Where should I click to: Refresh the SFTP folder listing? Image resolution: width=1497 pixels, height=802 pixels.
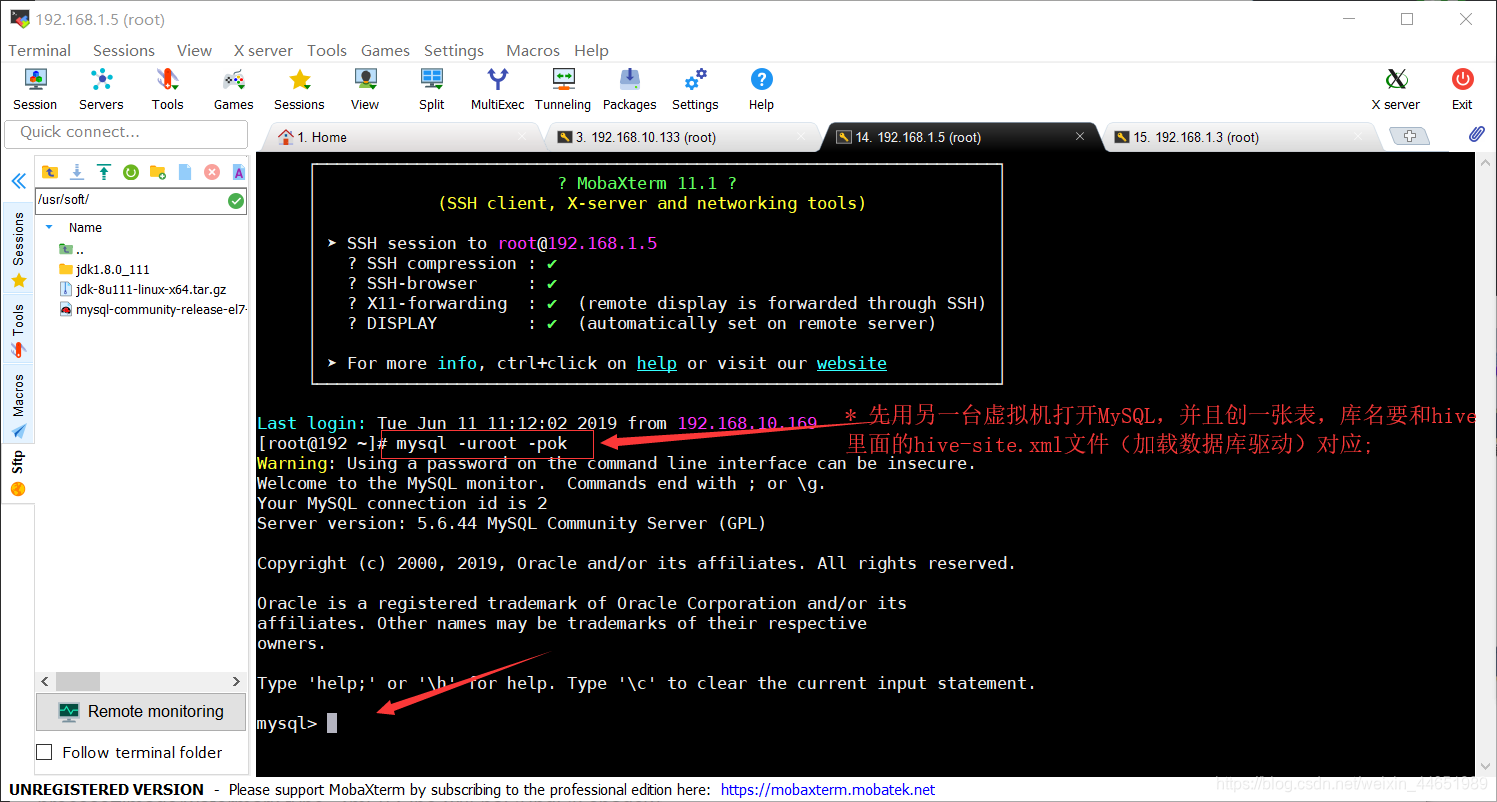pyautogui.click(x=130, y=172)
